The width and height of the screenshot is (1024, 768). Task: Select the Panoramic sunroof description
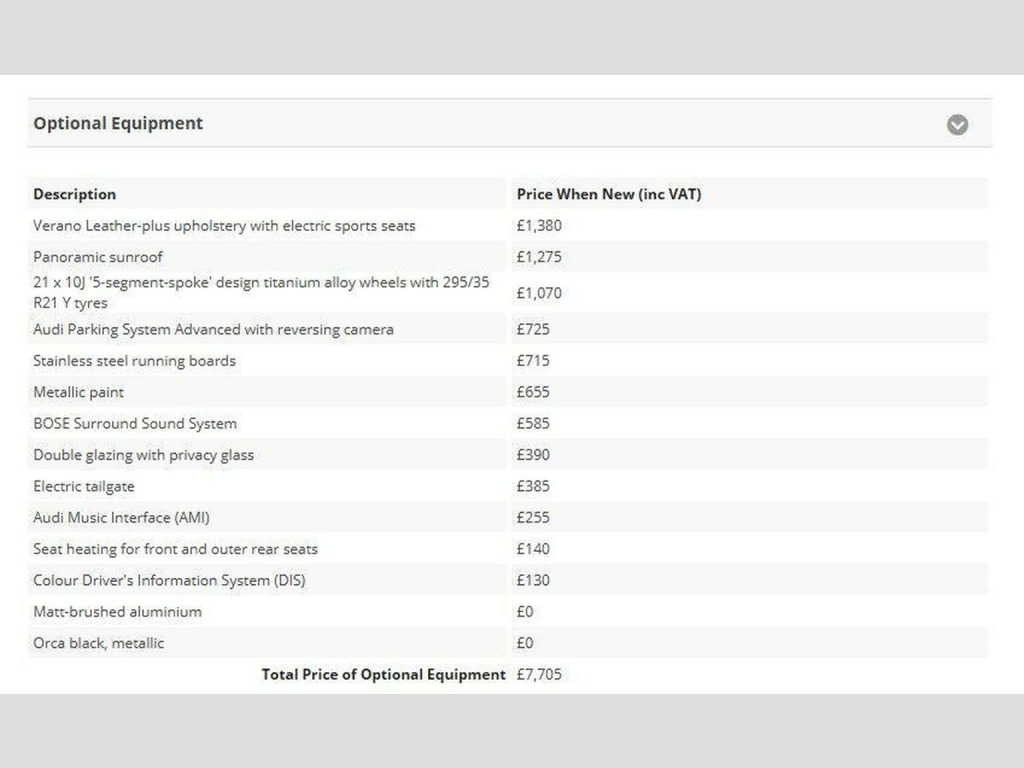pyautogui.click(x=98, y=257)
